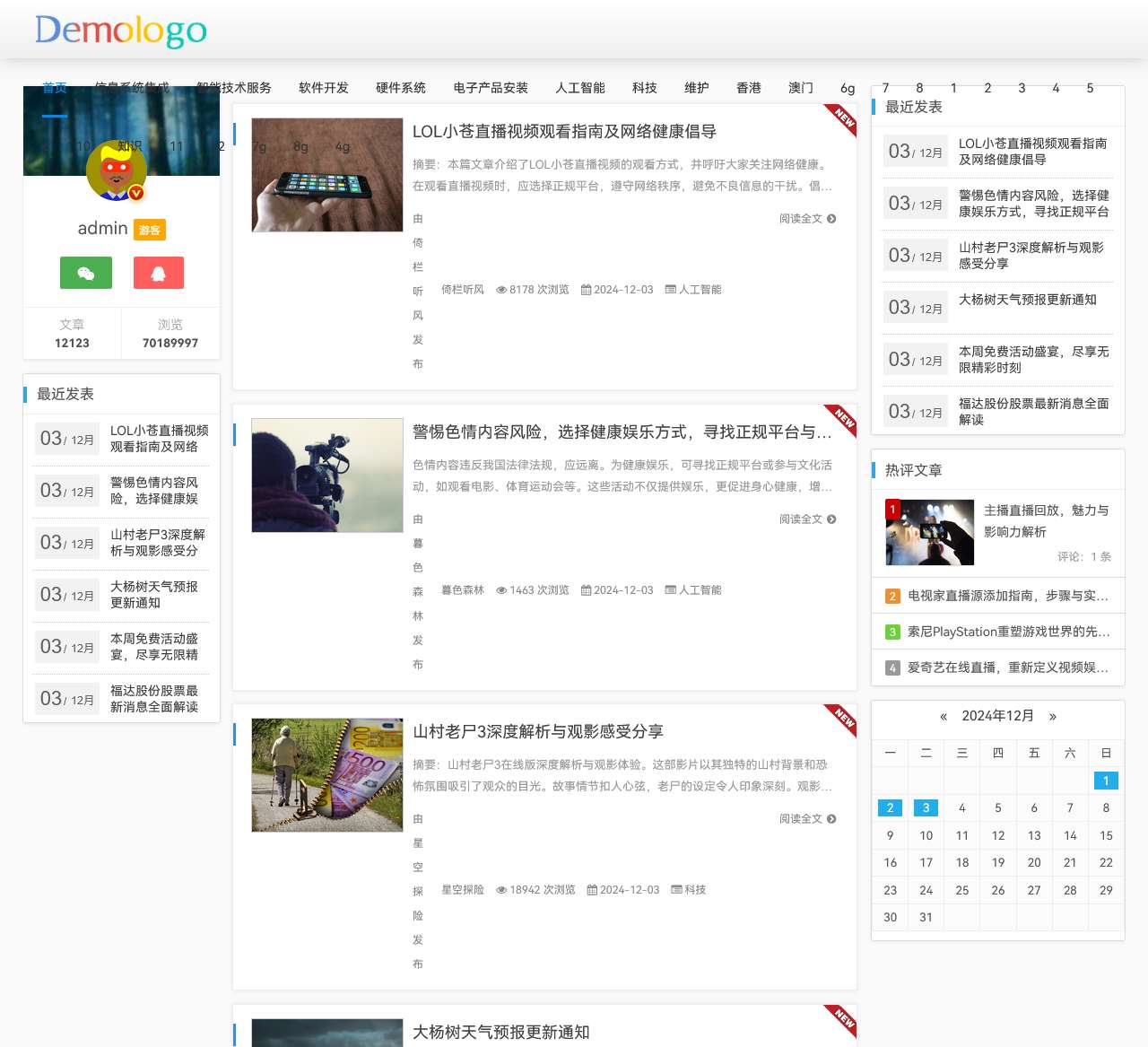The height and width of the screenshot is (1047, 1148).
Task: Click the category icon before 科技 on 山村老尸3 article
Action: pyautogui.click(x=676, y=890)
